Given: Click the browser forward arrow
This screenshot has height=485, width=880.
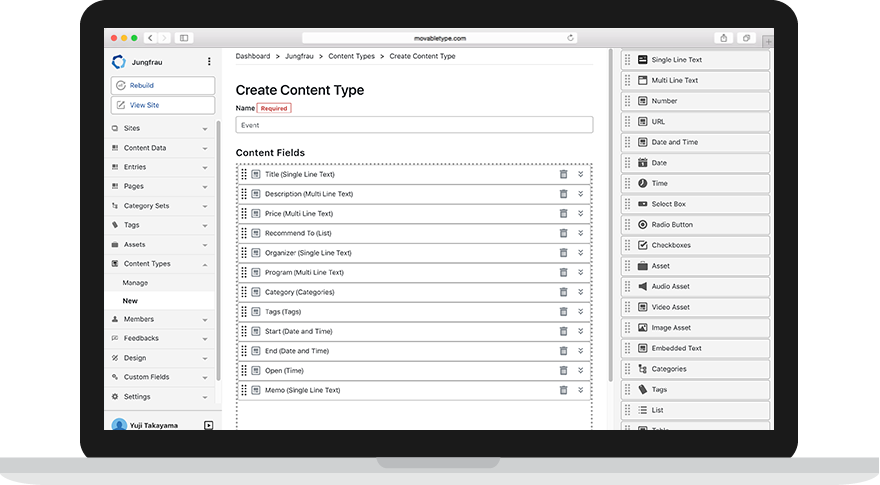Looking at the screenshot, I should click(164, 38).
